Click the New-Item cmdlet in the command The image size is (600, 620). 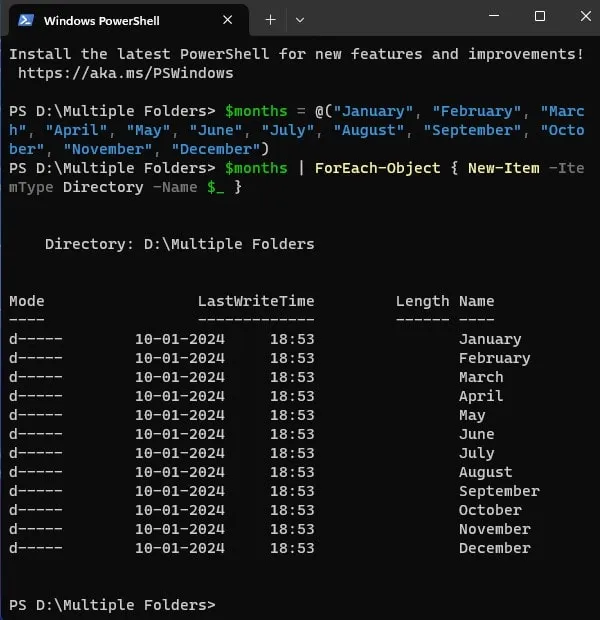pos(503,168)
